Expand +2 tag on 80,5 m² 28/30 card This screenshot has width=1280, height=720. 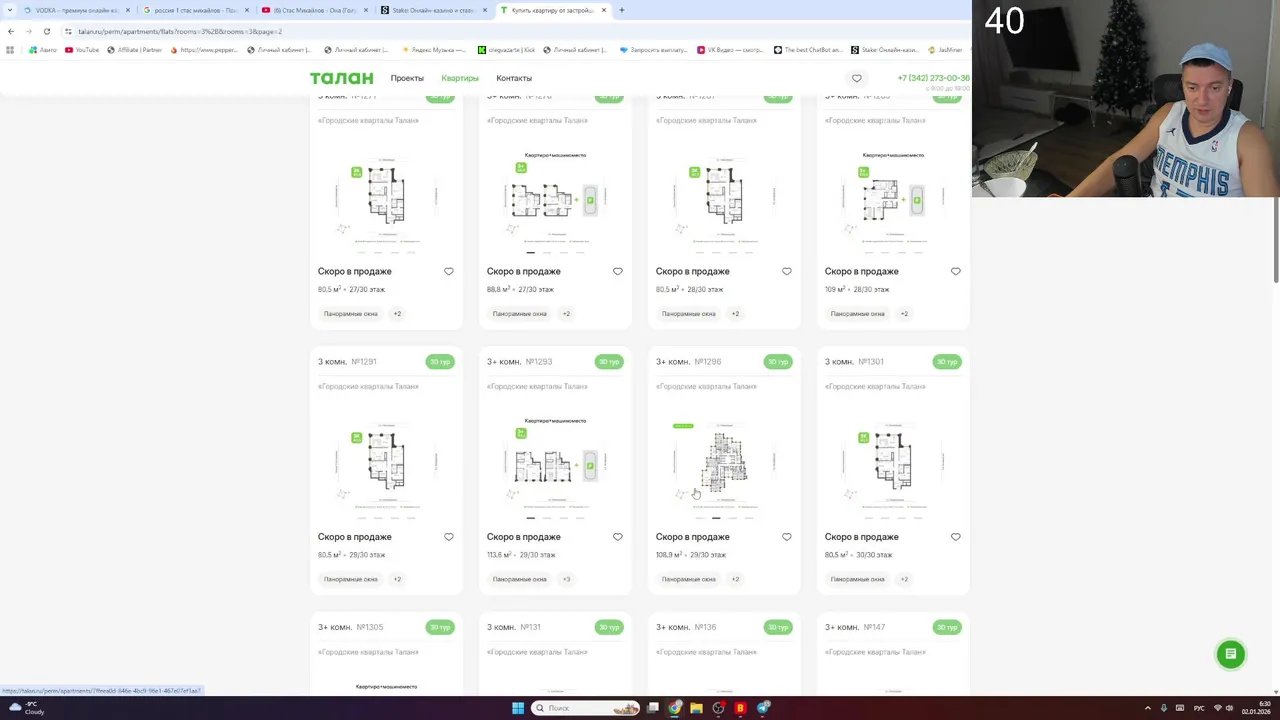[735, 314]
